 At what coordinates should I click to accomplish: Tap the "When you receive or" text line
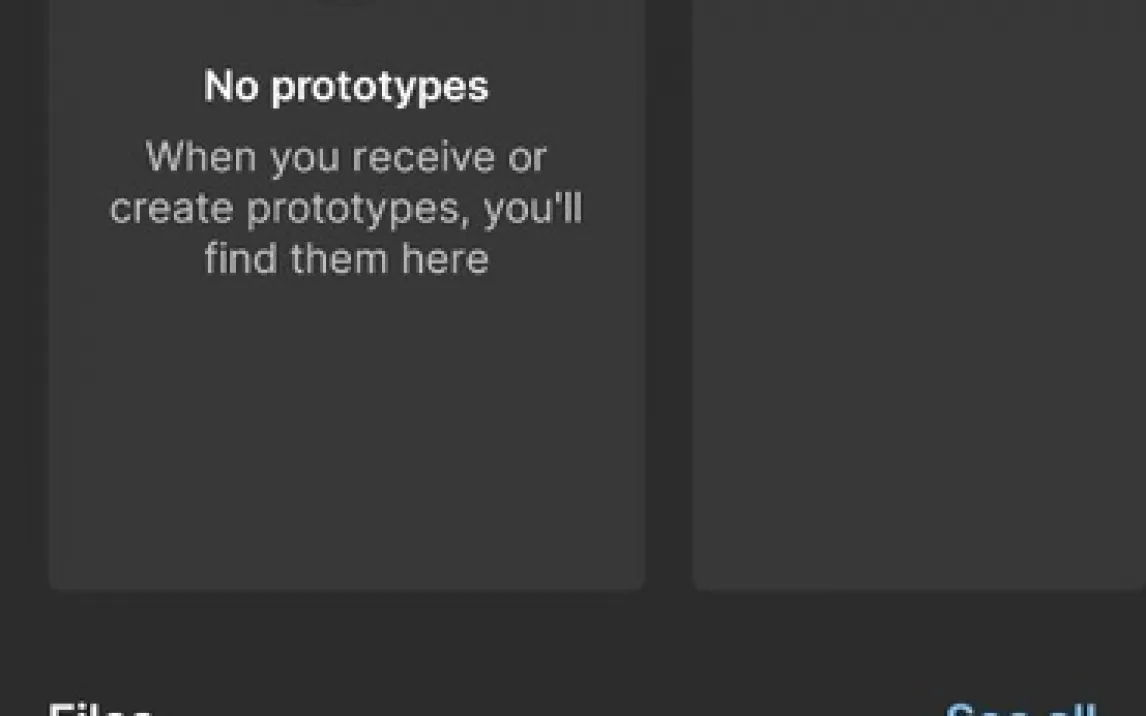(346, 157)
